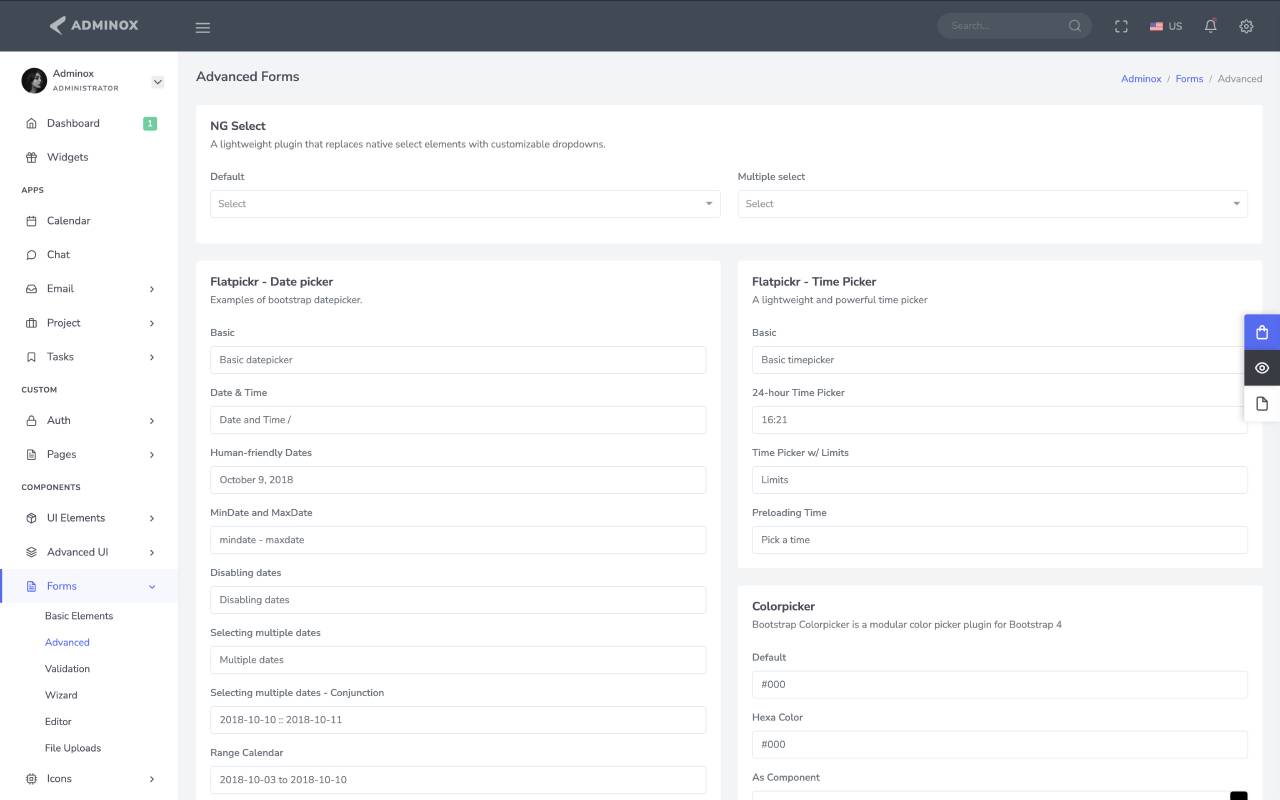Click the Icons chip icon
The image size is (1280, 800).
[31, 778]
